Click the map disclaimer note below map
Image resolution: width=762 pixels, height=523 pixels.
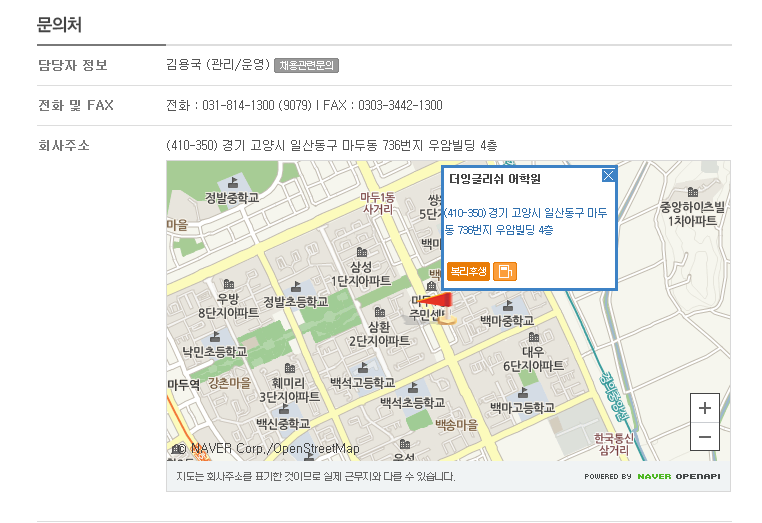click(x=315, y=476)
